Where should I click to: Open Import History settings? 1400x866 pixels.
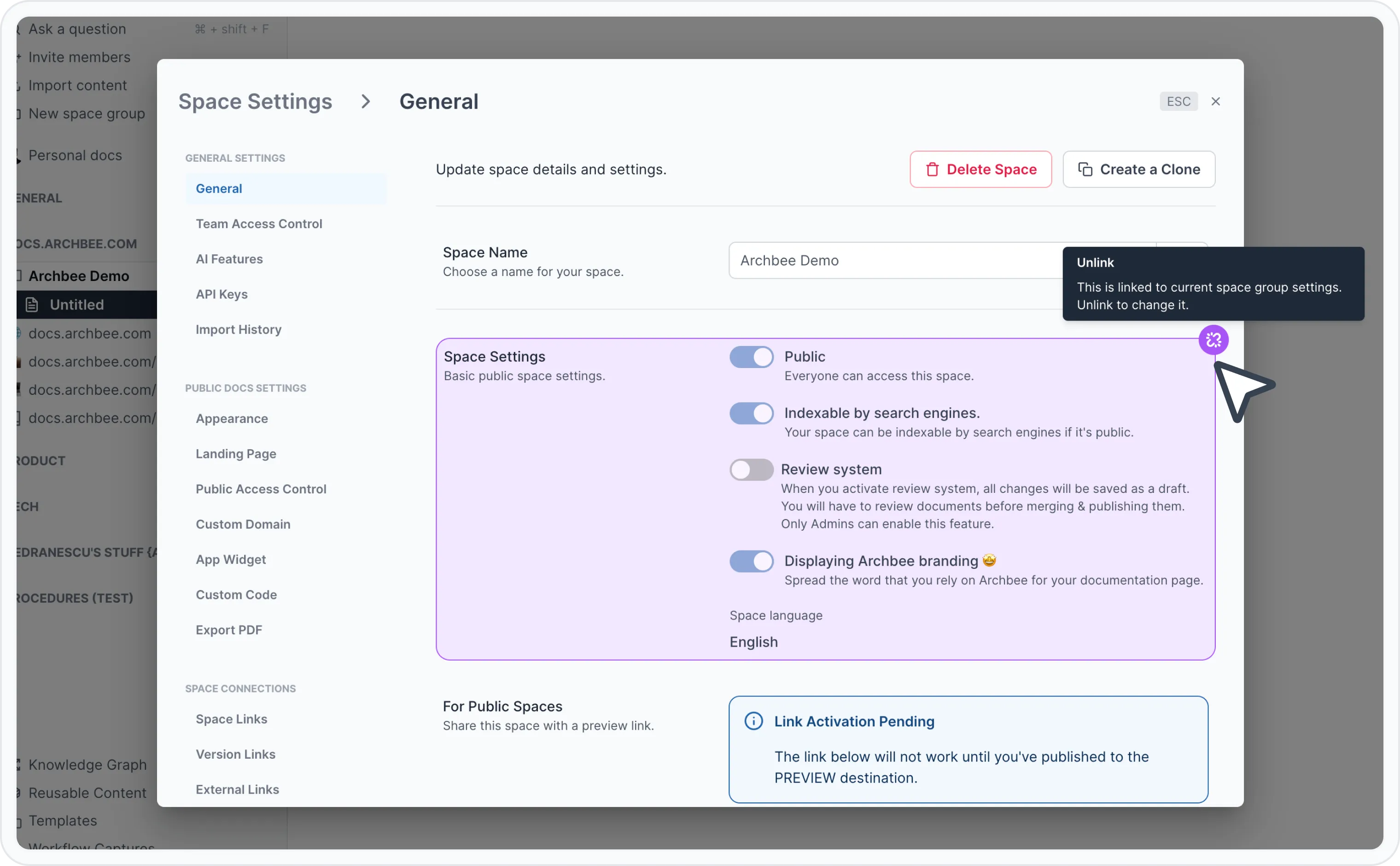[238, 329]
